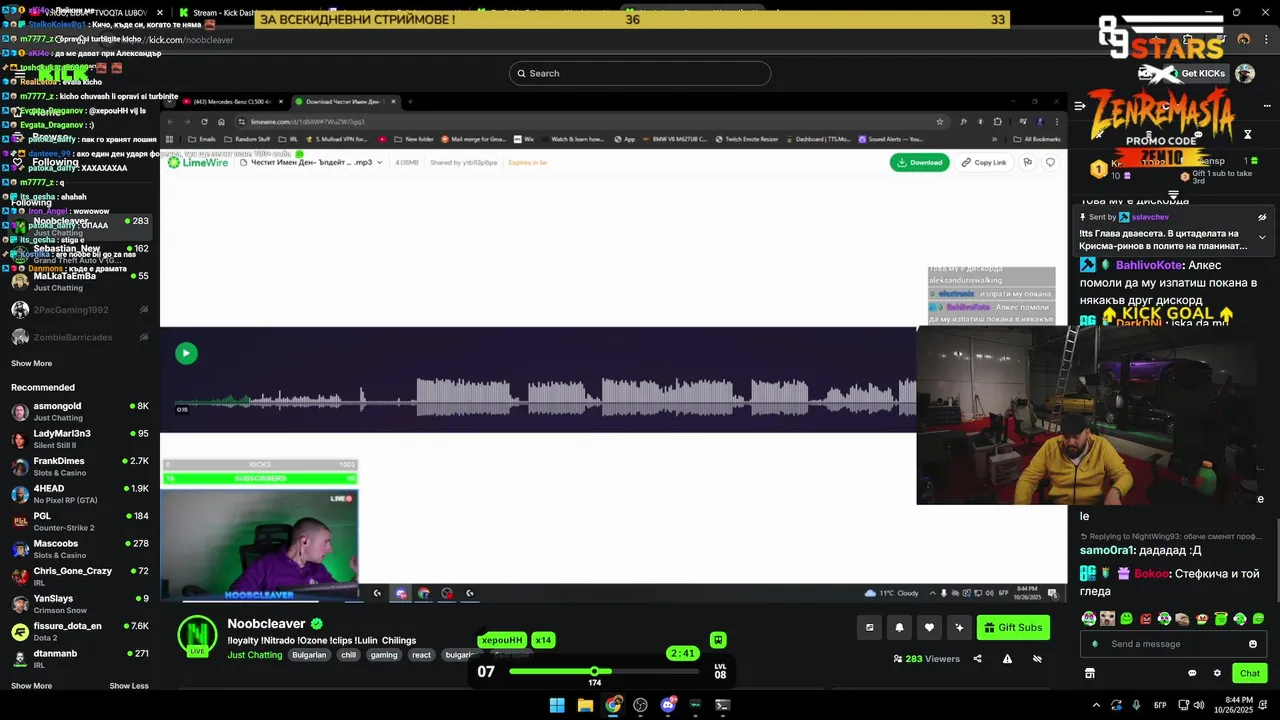The image size is (1280, 720).
Task: Click the chill stream tag
Action: (x=348, y=655)
